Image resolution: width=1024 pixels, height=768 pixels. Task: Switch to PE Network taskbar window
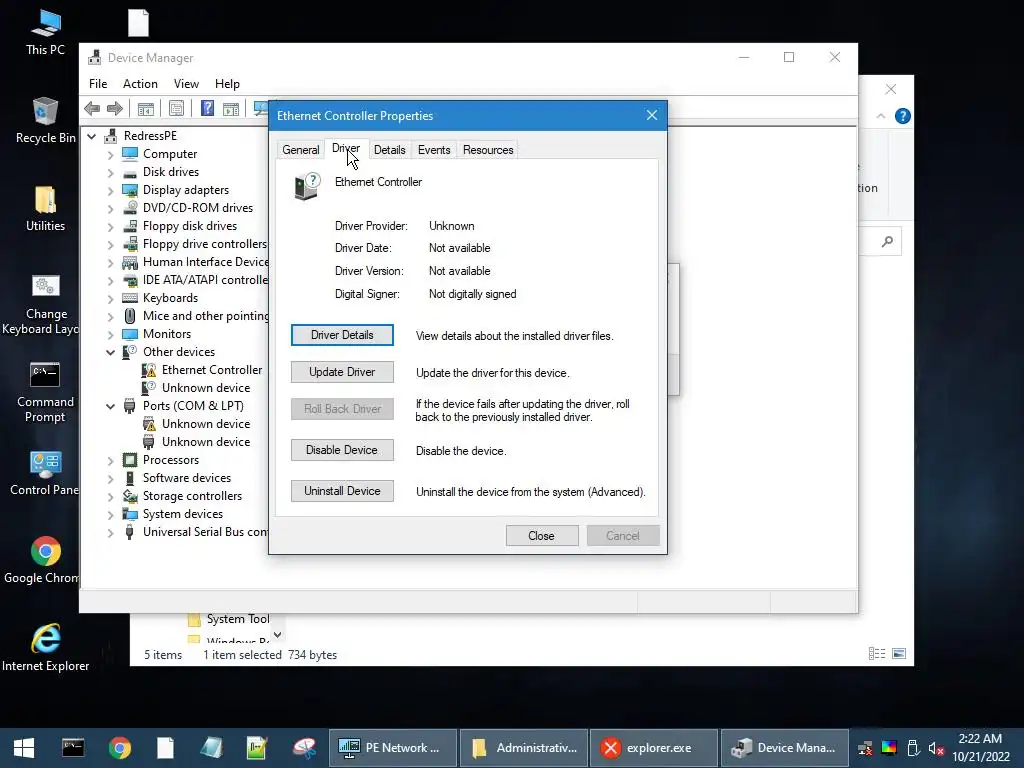click(x=392, y=748)
